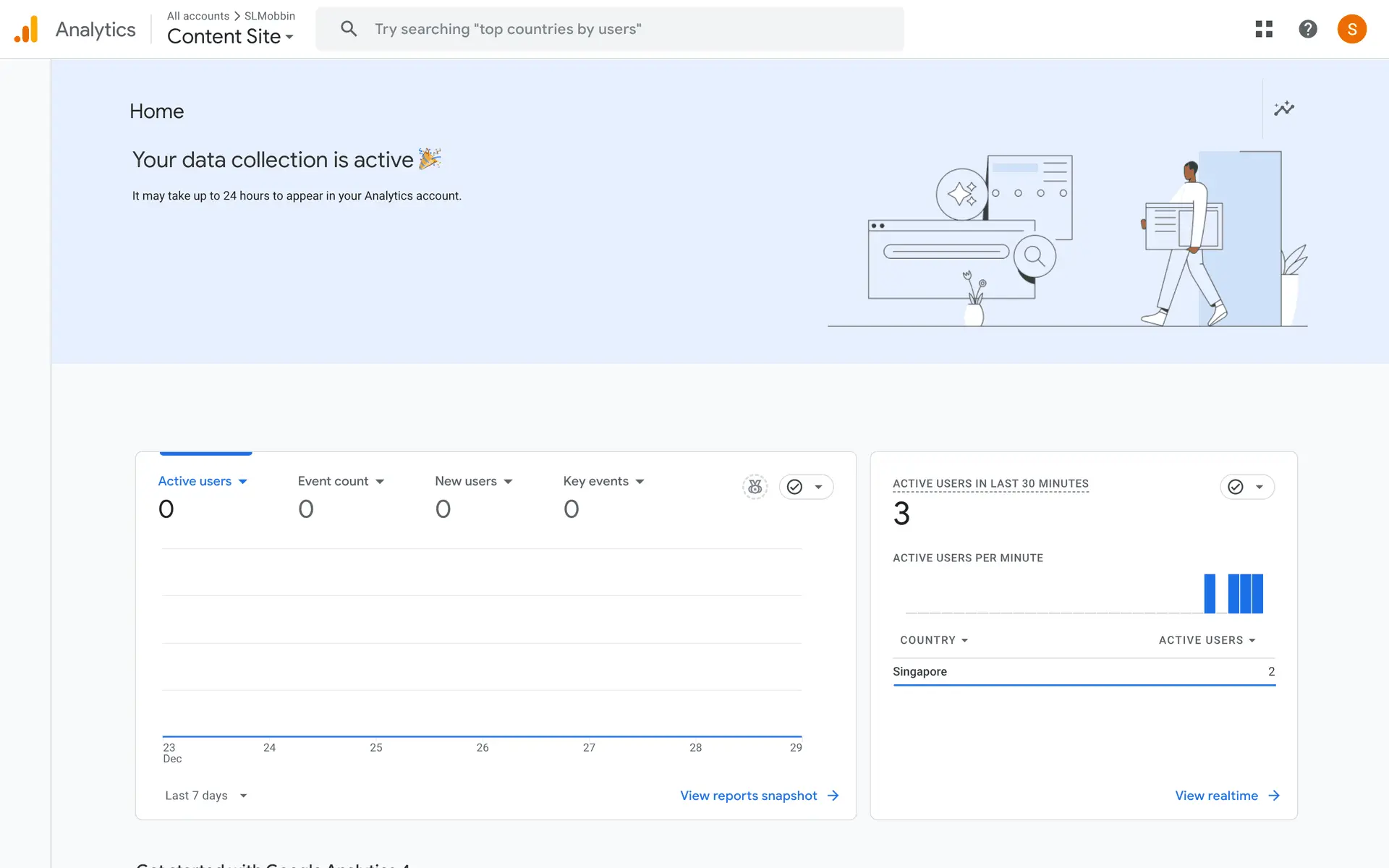Open View reports snapshot link

(x=749, y=796)
